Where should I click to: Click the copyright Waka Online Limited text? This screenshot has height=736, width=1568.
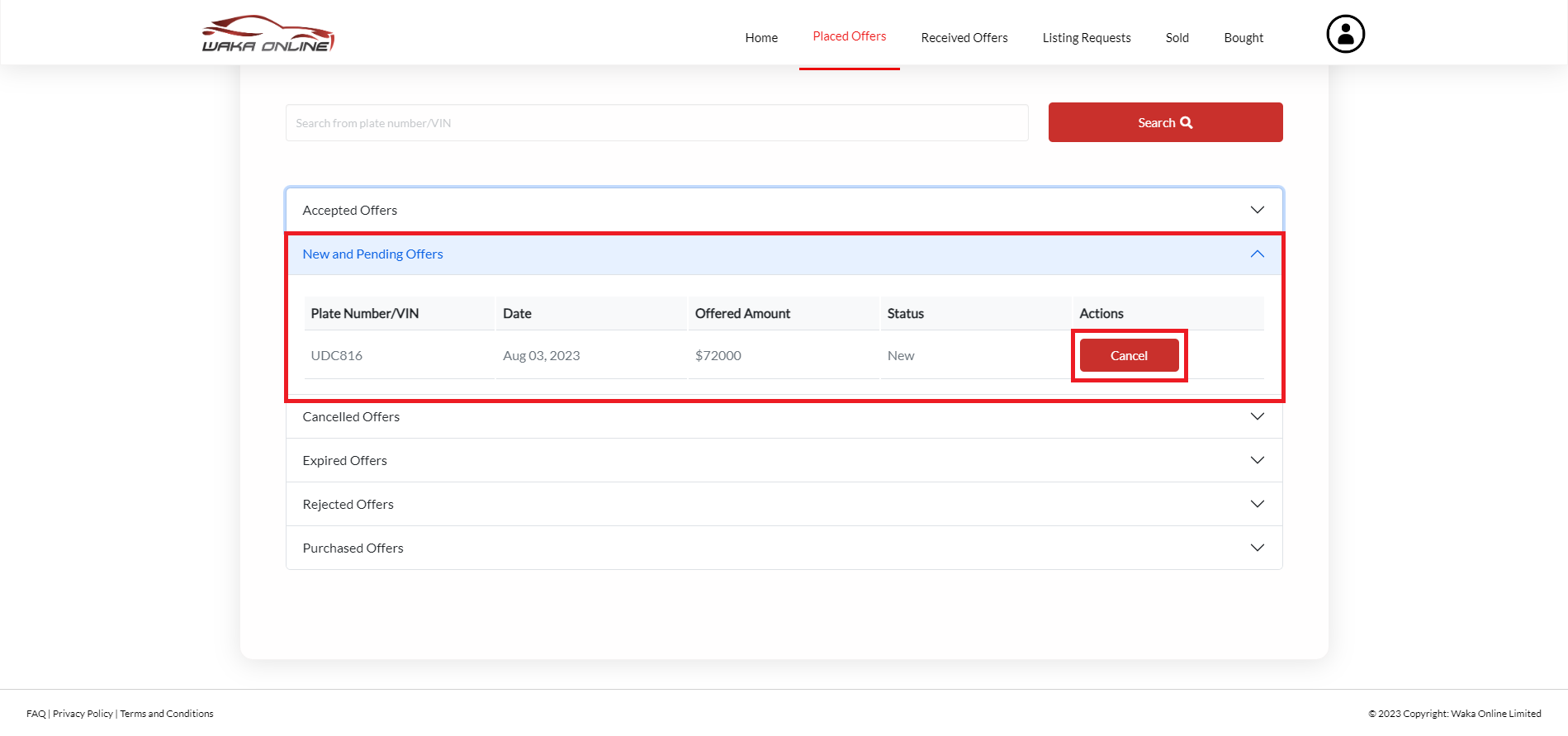pyautogui.click(x=1455, y=714)
